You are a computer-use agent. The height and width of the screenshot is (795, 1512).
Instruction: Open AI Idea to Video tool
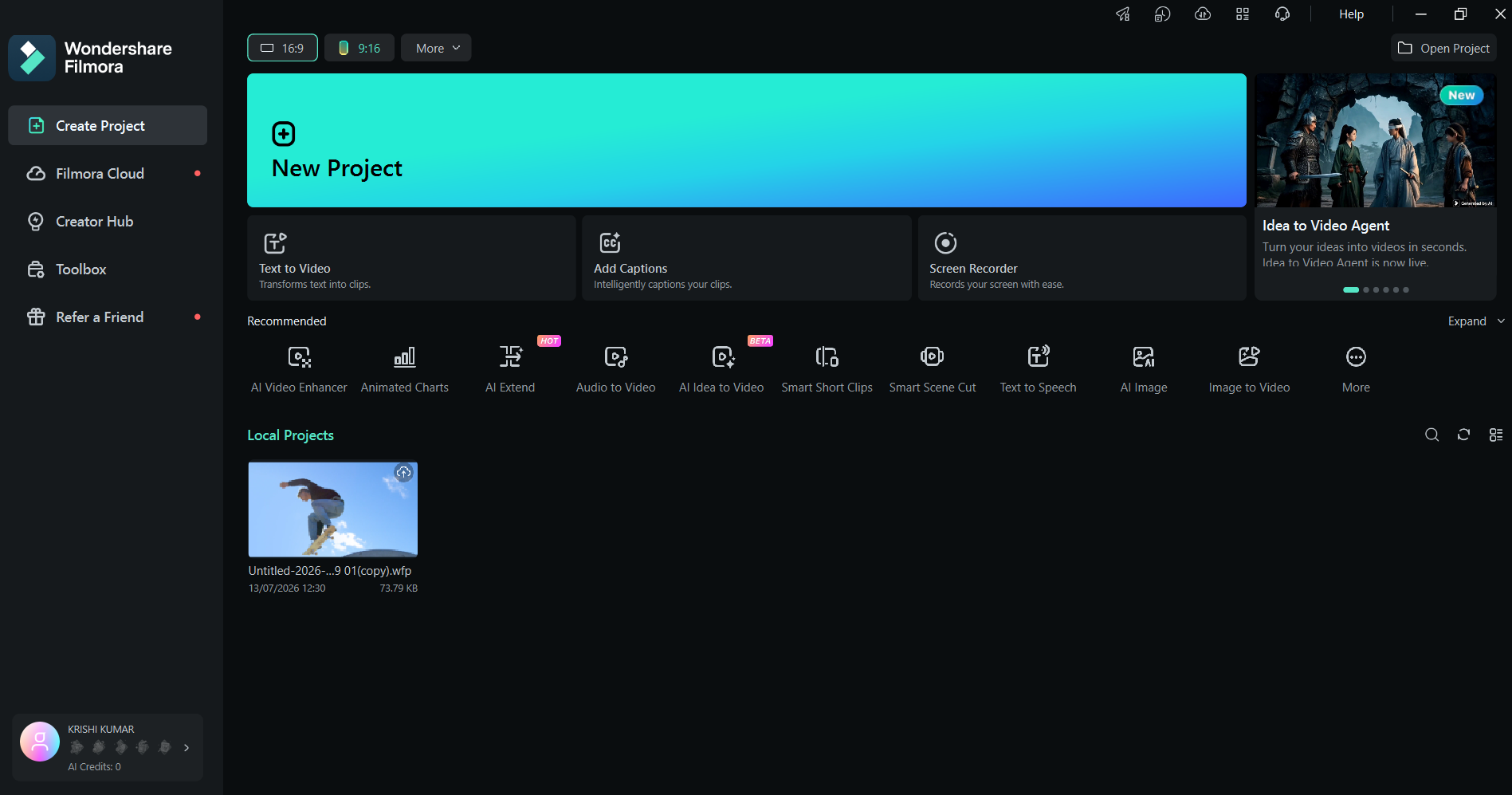(721, 368)
